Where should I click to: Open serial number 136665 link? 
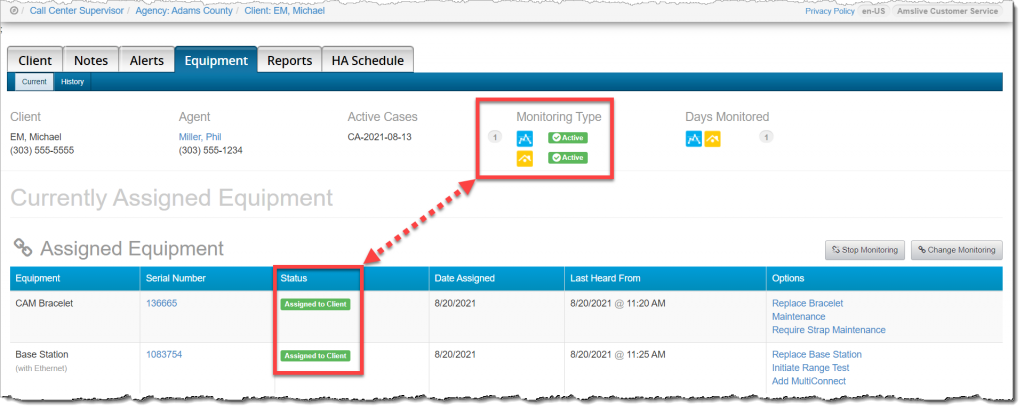tap(161, 303)
